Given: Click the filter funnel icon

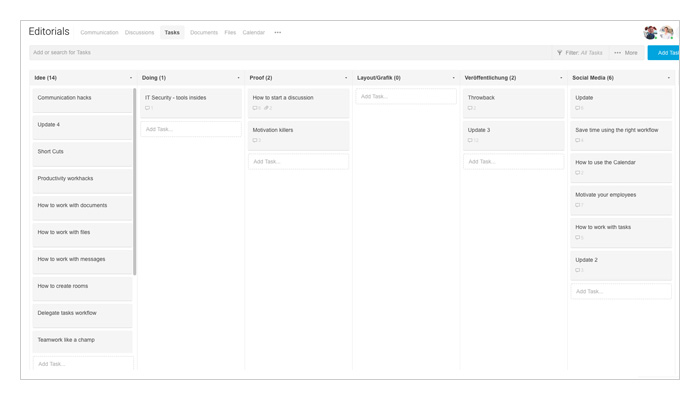Looking at the screenshot, I should pyautogui.click(x=559, y=53).
